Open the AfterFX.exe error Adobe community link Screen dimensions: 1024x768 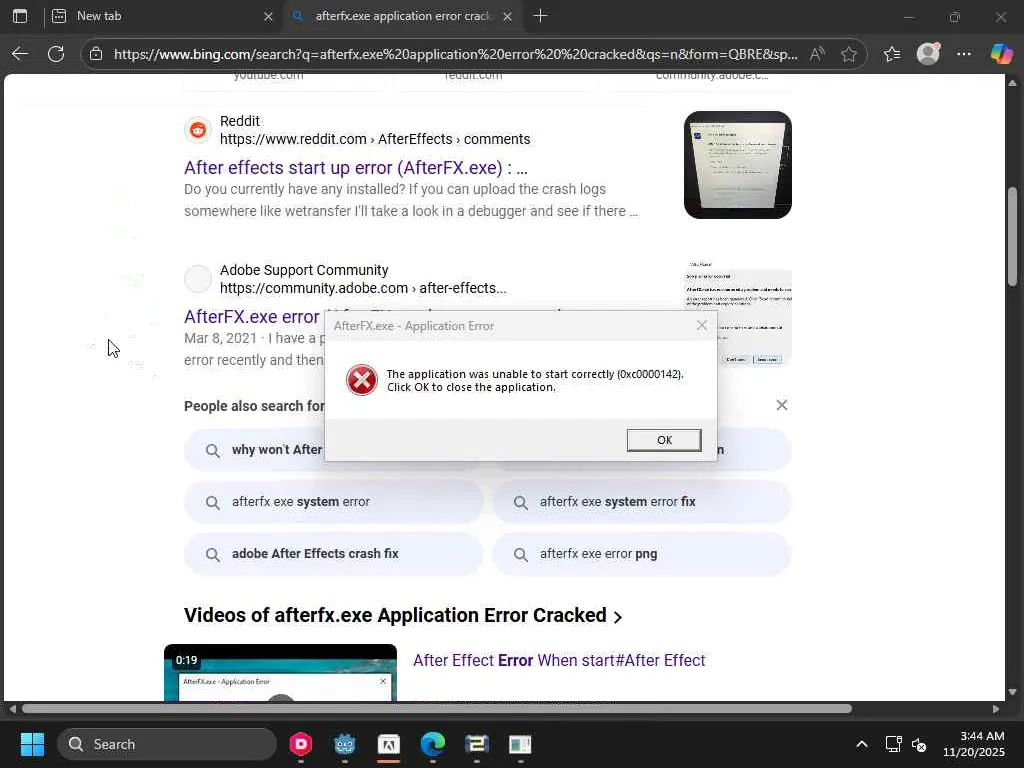tap(252, 317)
